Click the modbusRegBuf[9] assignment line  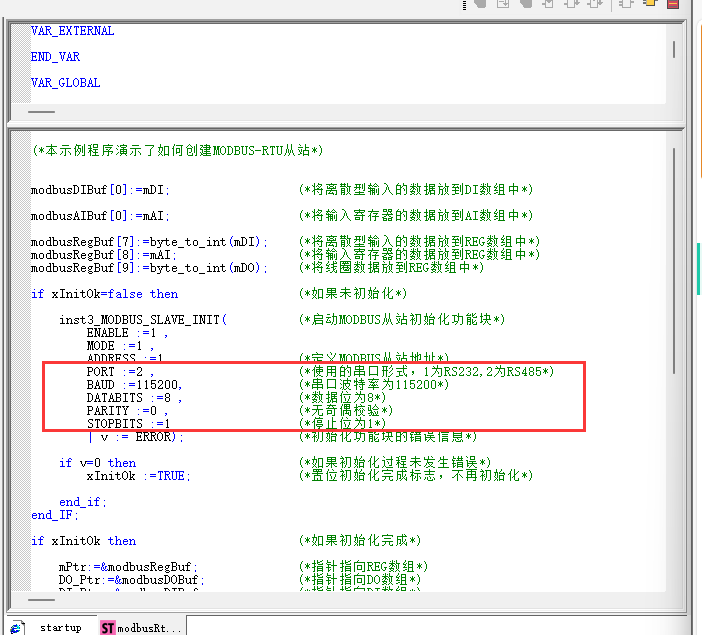click(149, 268)
